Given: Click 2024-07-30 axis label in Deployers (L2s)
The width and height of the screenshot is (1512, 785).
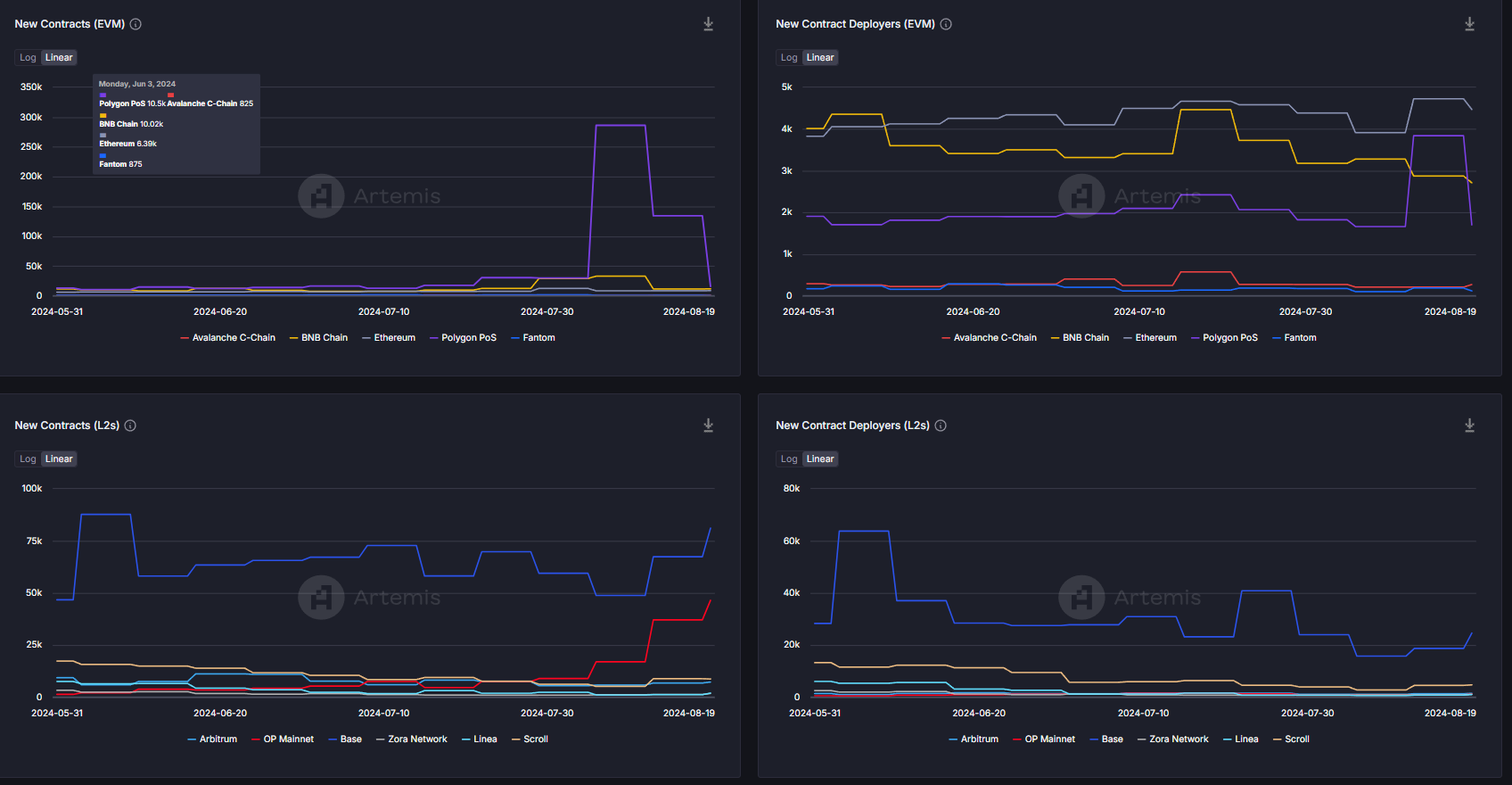Looking at the screenshot, I should pos(1308,714).
